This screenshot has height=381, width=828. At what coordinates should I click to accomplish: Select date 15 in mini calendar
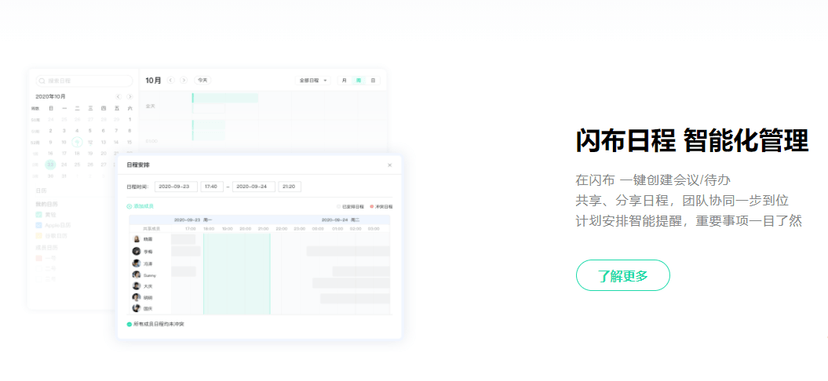pyautogui.click(x=129, y=142)
